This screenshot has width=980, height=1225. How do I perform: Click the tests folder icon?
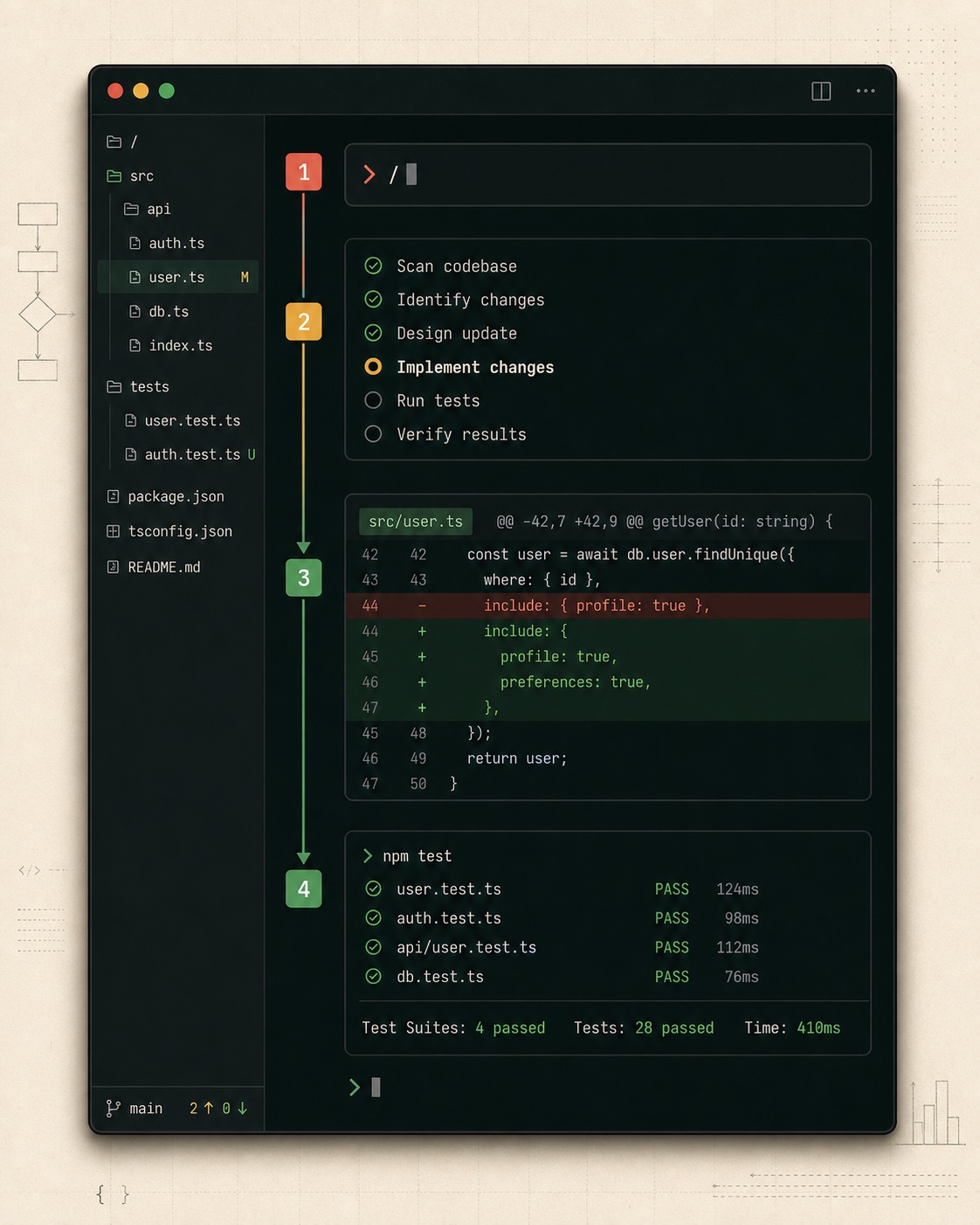click(114, 386)
